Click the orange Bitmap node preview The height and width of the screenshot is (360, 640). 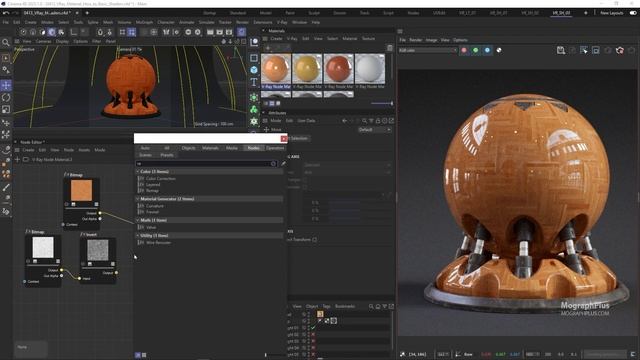pyautogui.click(x=81, y=191)
